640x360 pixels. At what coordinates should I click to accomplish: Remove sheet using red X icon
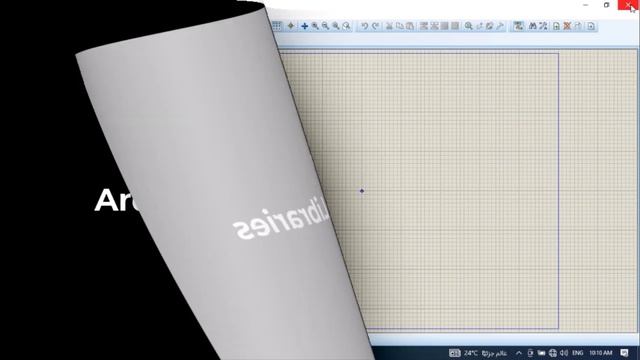click(x=567, y=26)
